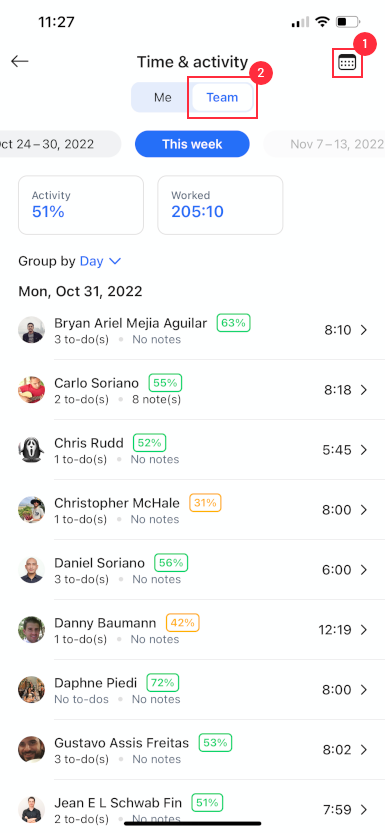Tap Daphne Piedi's avatar
Image resolution: width=385 pixels, height=833 pixels.
31,690
